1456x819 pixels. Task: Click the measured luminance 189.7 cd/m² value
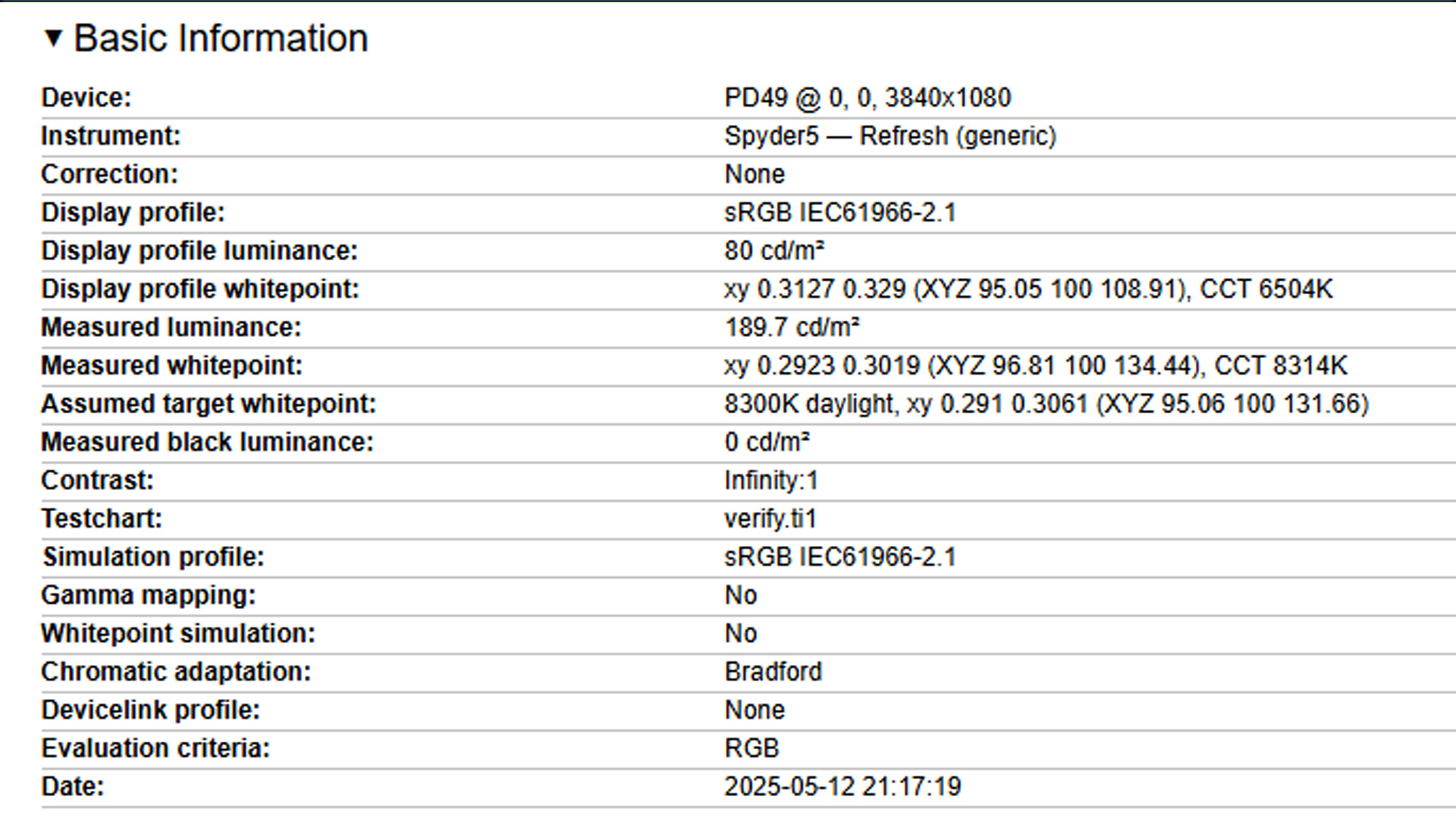pos(791,328)
